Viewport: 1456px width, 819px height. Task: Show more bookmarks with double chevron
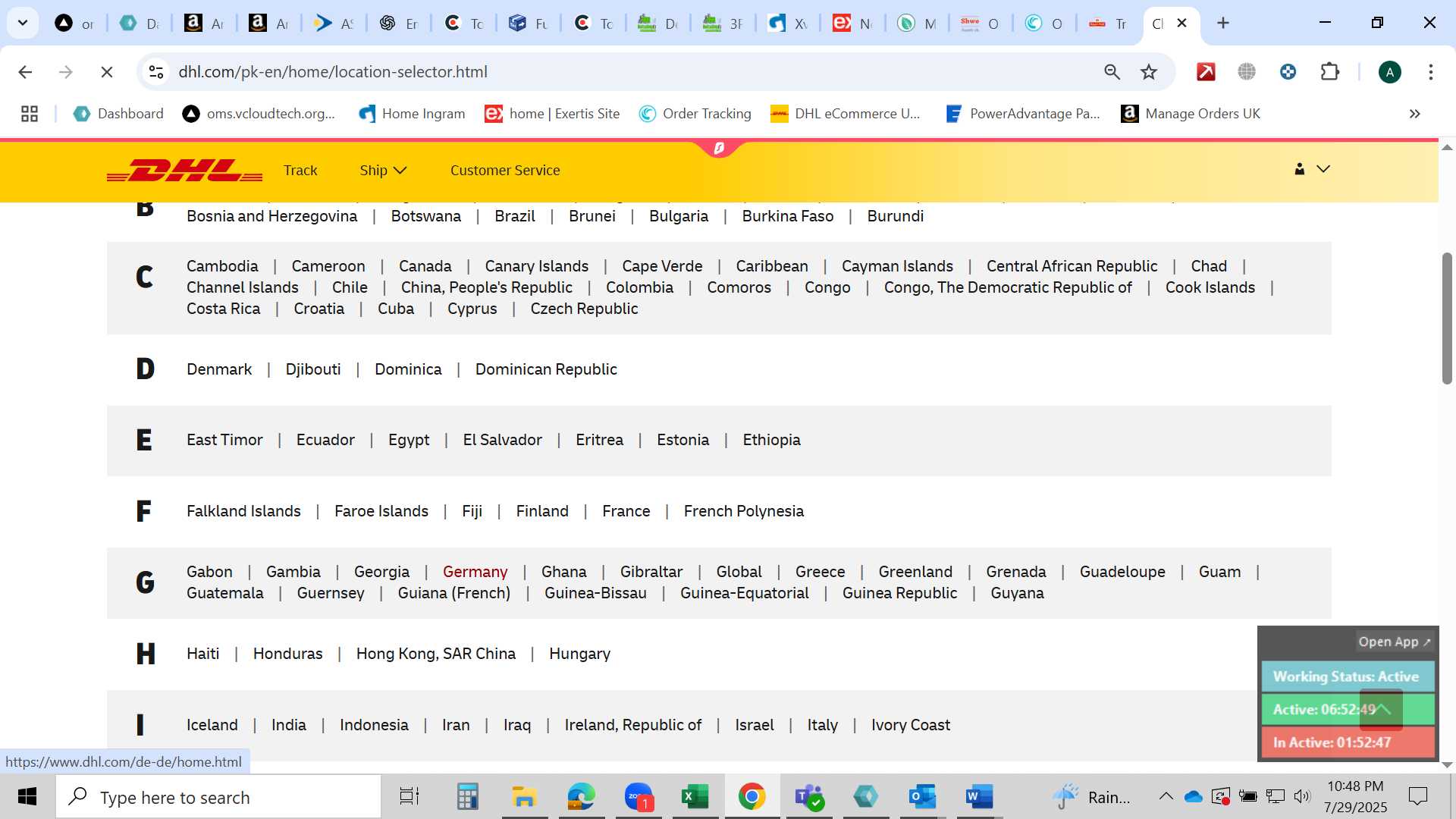point(1414,114)
